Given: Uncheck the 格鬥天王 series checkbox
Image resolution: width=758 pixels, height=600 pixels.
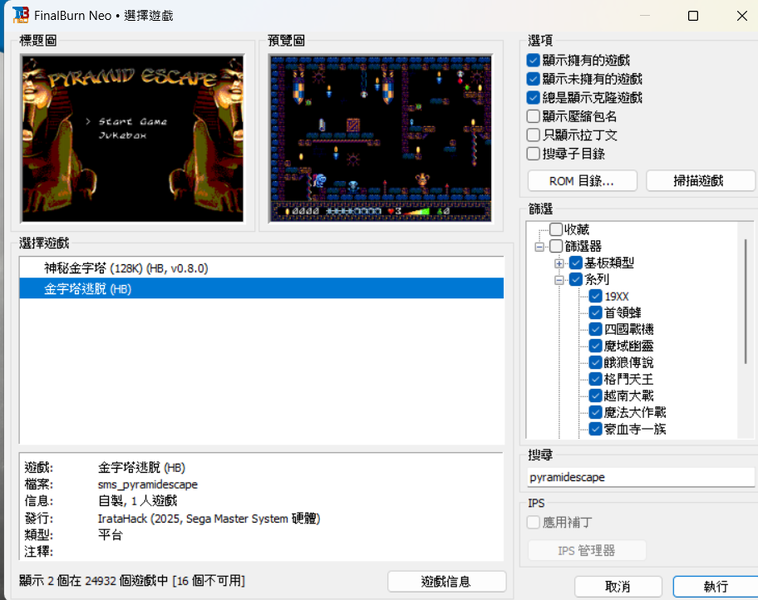Looking at the screenshot, I should (x=596, y=379).
